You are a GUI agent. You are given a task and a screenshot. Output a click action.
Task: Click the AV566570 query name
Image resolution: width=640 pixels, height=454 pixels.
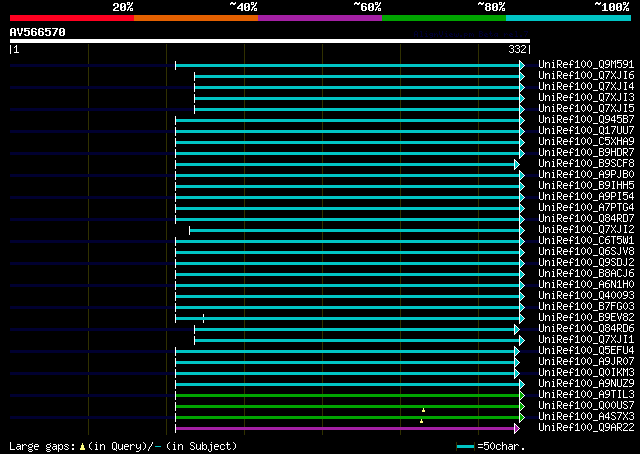point(38,32)
